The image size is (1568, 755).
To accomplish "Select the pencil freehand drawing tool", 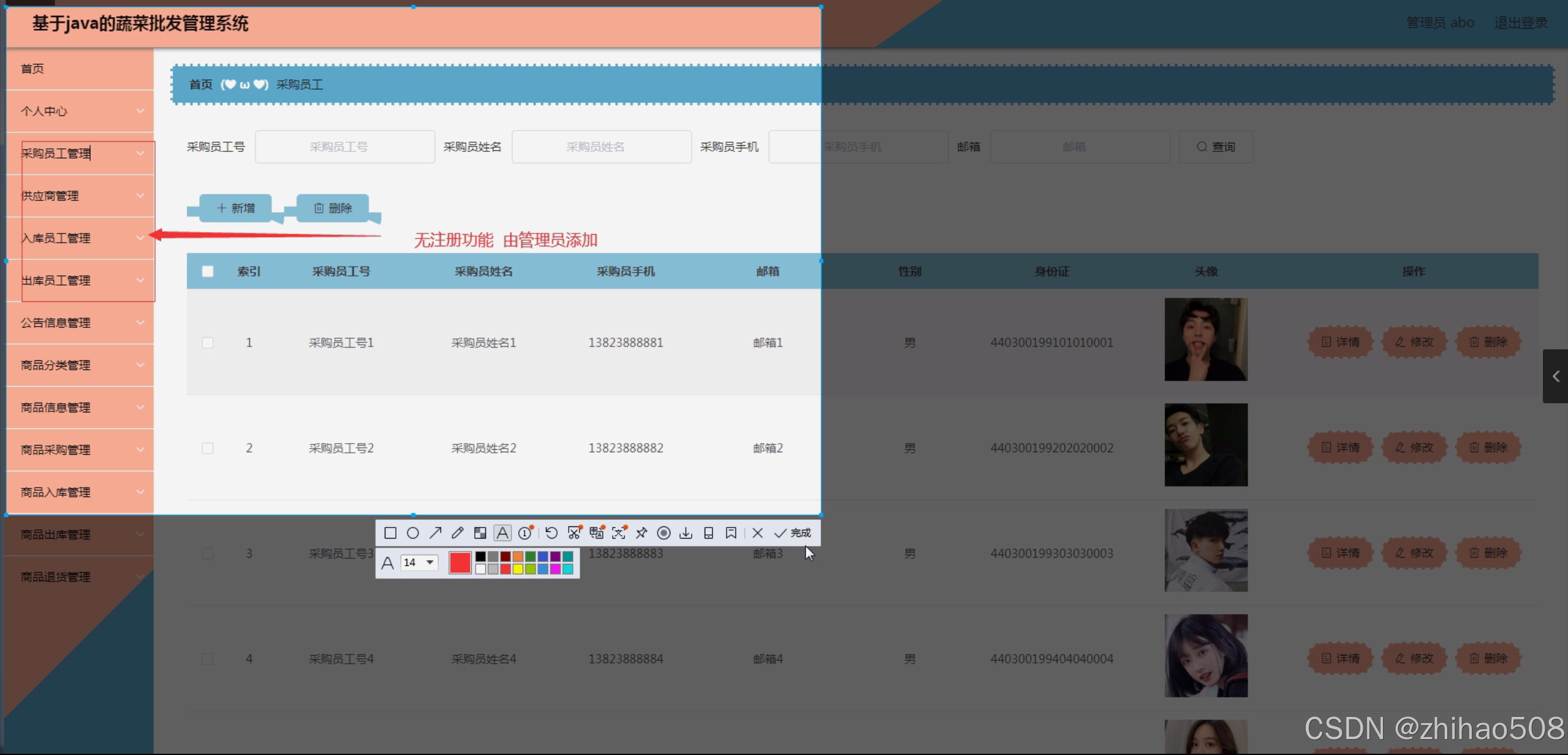I will click(458, 533).
